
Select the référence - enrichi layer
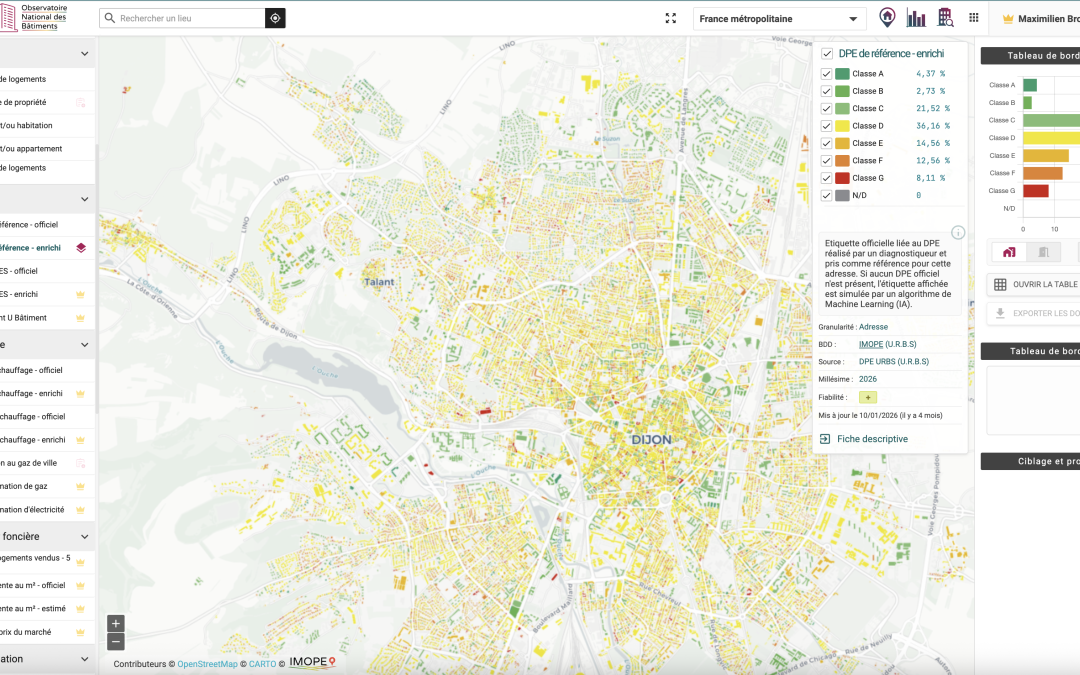pyautogui.click(x=47, y=248)
